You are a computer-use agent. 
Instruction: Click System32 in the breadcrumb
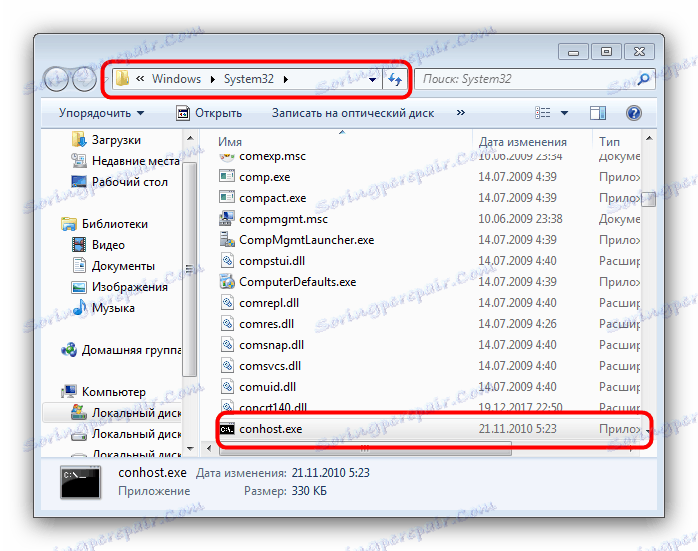click(248, 79)
